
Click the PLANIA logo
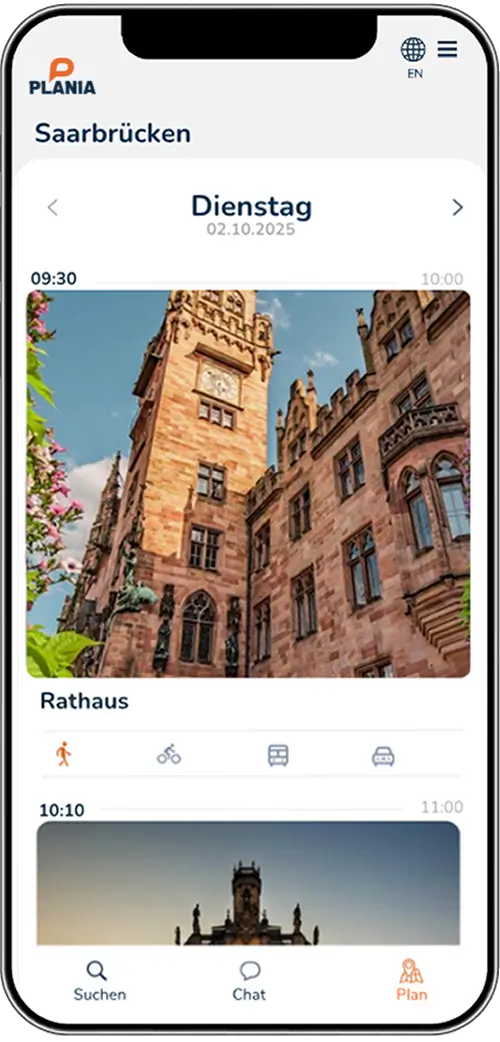click(x=62, y=76)
